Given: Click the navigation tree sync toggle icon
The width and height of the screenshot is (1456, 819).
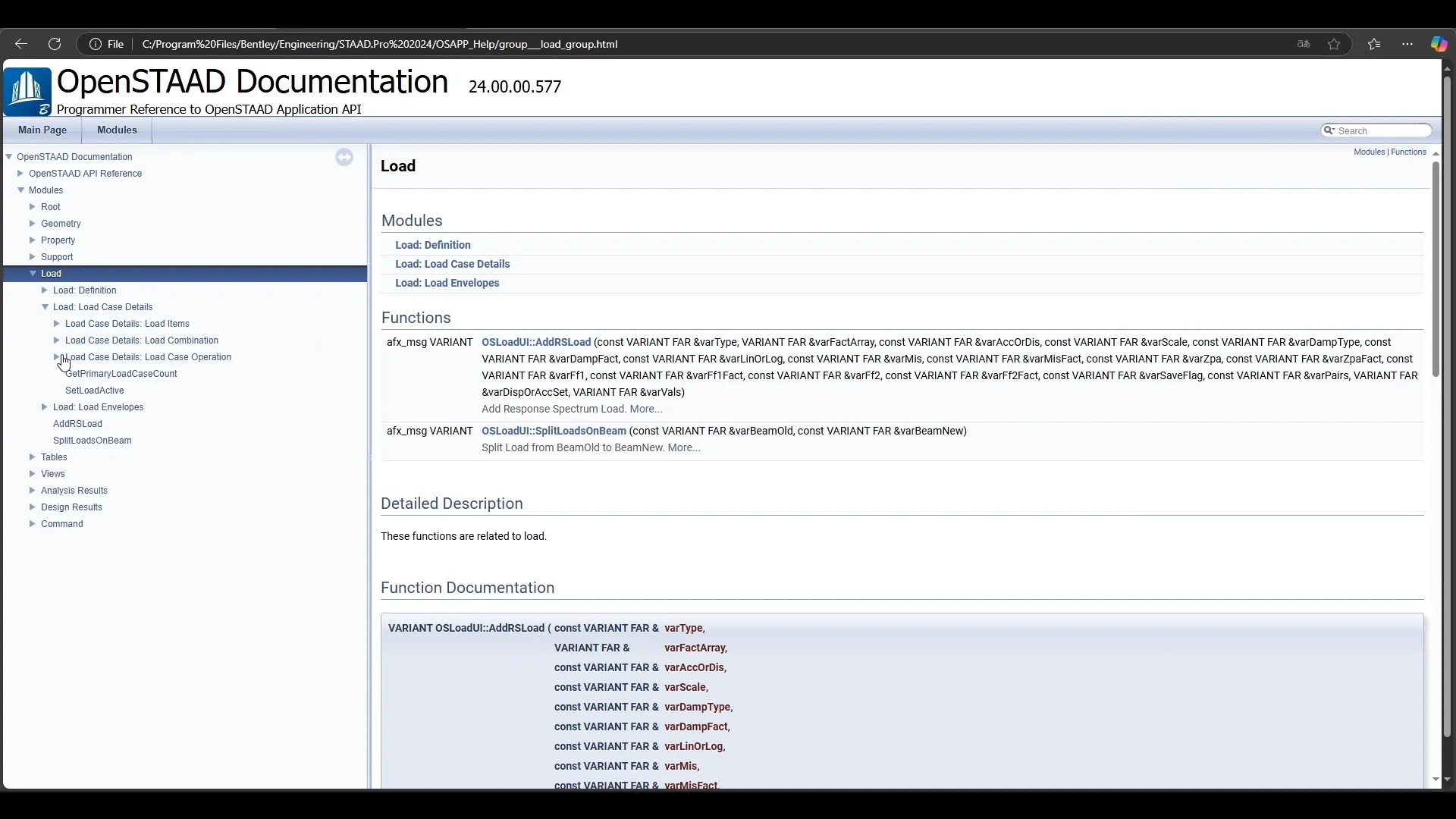Looking at the screenshot, I should [x=344, y=157].
